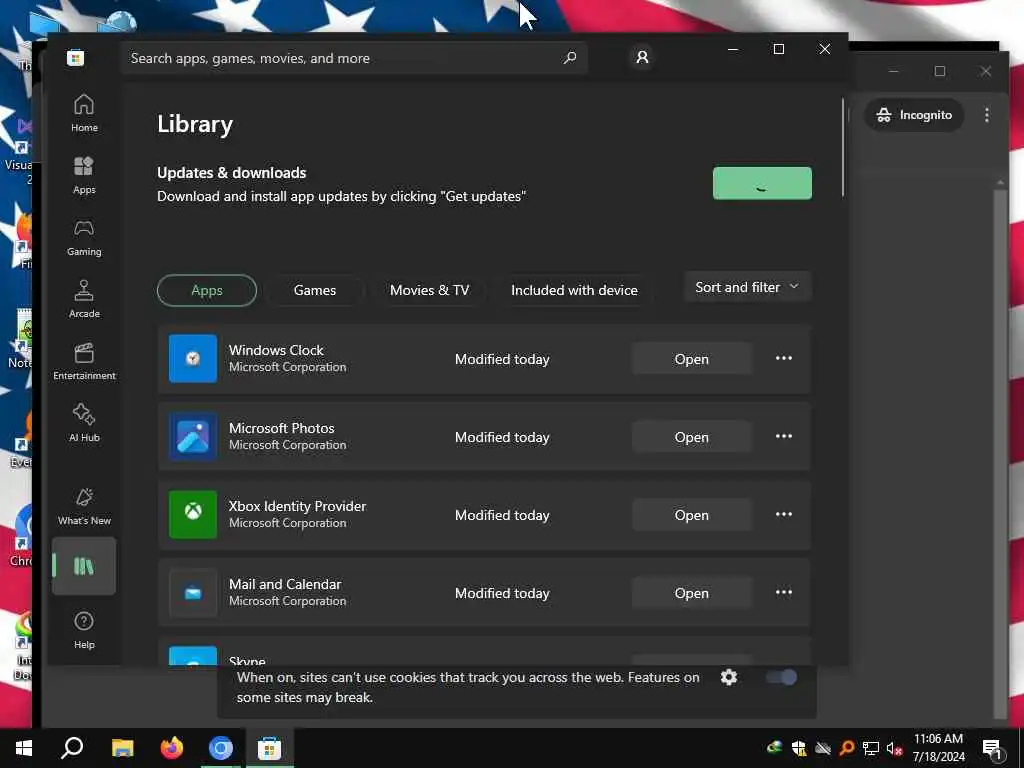This screenshot has width=1024, height=768.
Task: Select the Apps filter tab
Action: [x=207, y=290]
